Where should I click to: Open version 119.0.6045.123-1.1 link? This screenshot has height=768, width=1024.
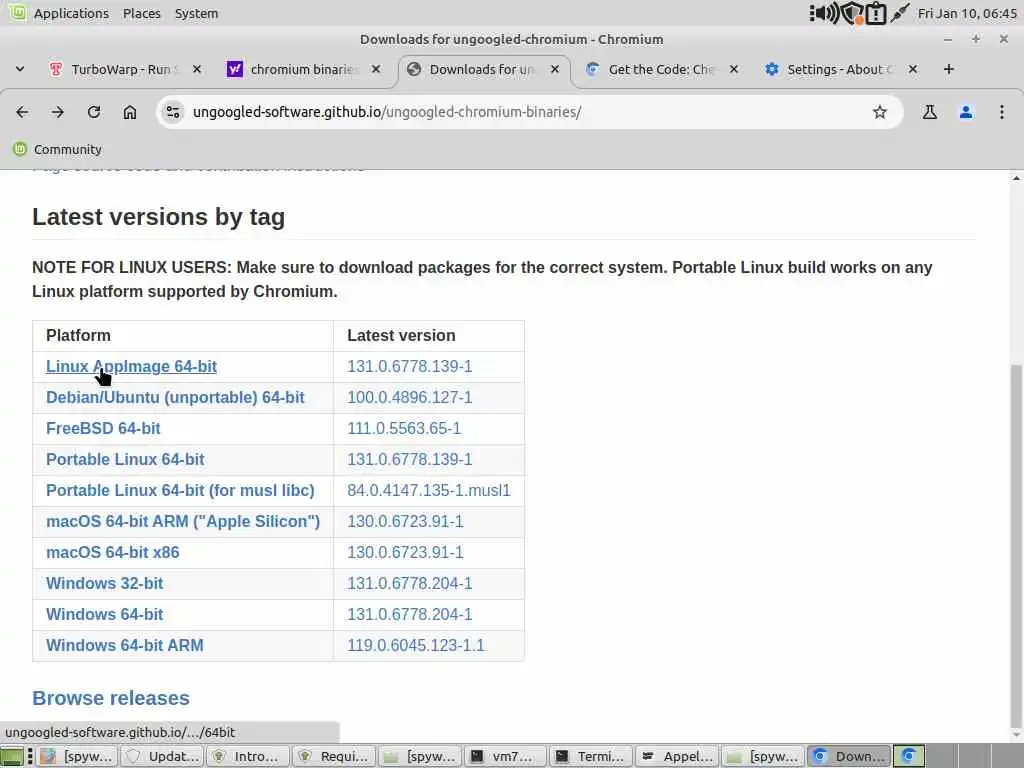click(x=415, y=646)
